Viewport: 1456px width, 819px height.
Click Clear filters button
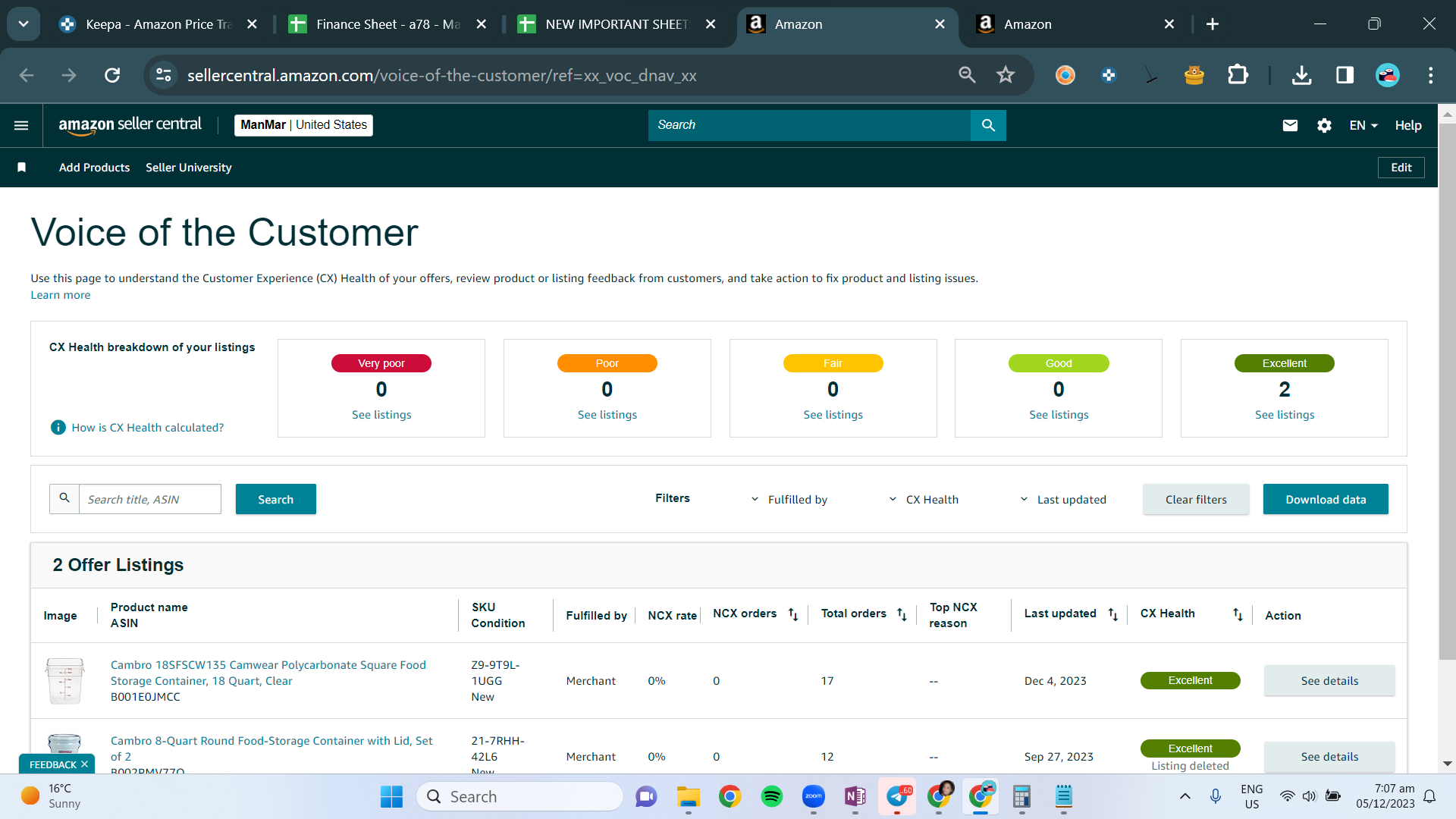tap(1196, 499)
